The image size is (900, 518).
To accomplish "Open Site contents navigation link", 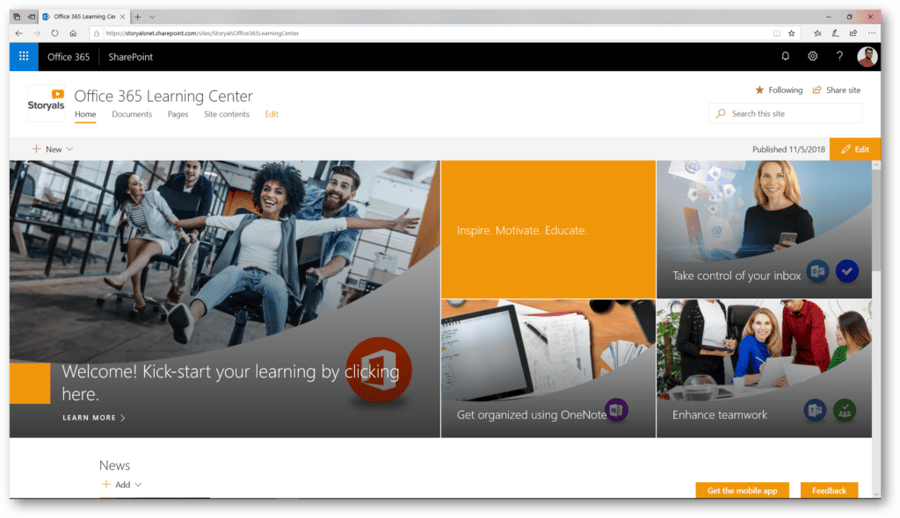I will (x=227, y=114).
